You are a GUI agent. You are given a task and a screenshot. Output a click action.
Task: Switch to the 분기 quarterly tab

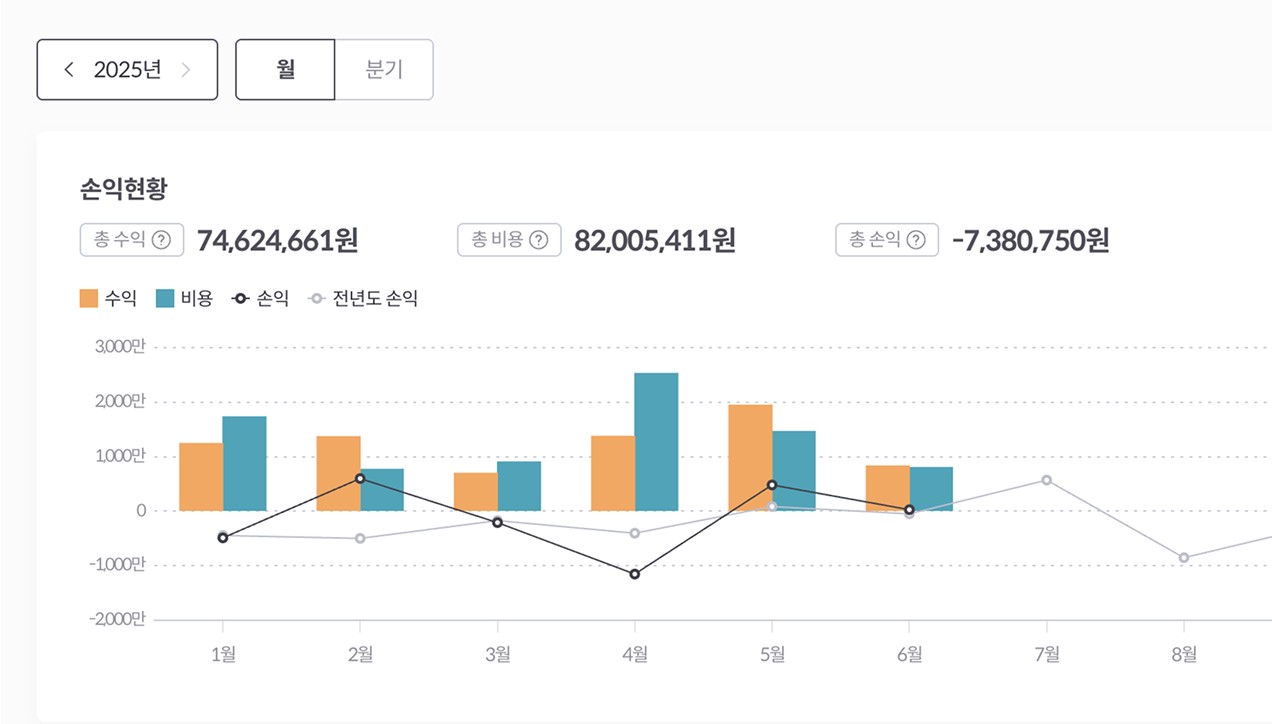click(x=384, y=70)
